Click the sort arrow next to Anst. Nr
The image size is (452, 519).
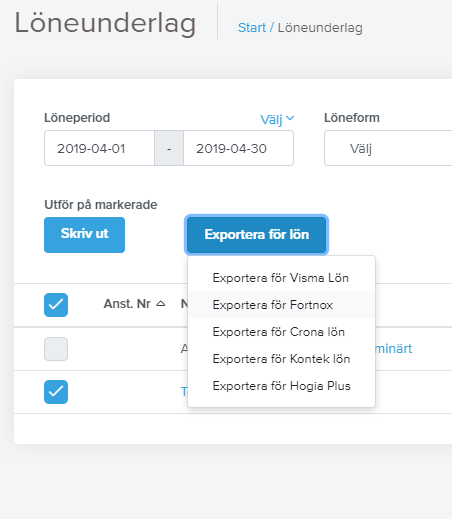point(161,304)
